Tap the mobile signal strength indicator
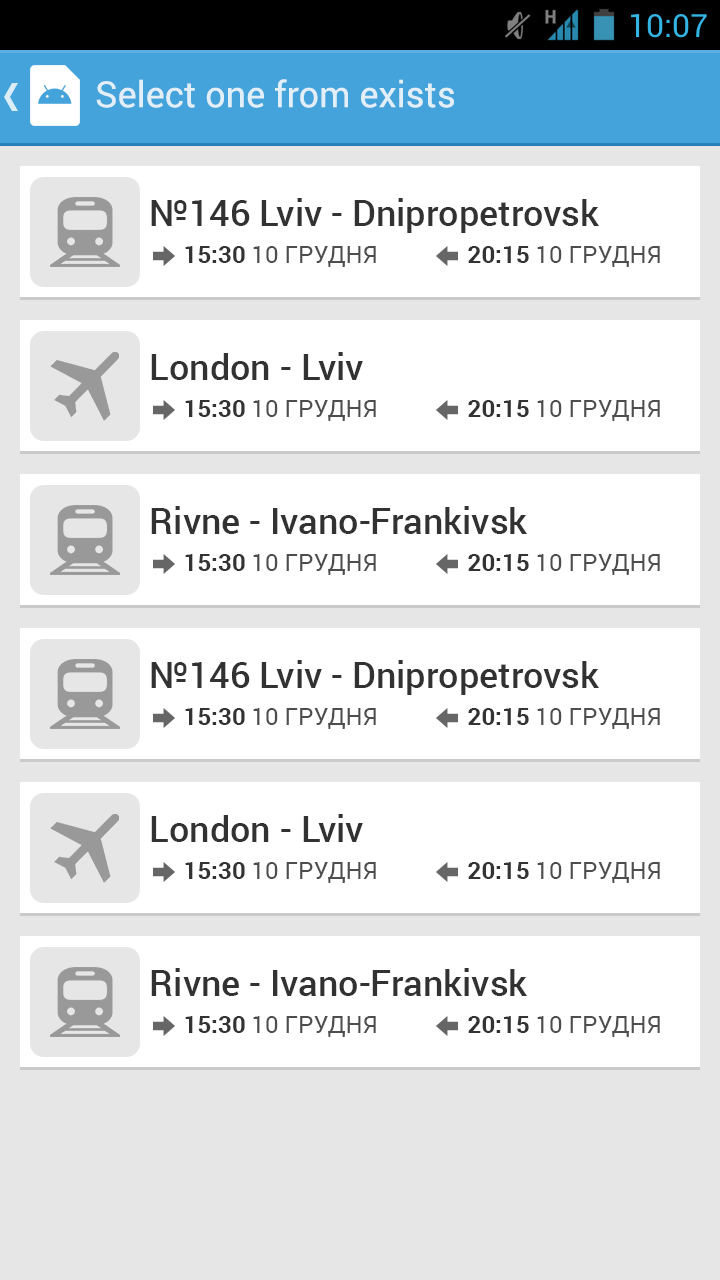Screen dimensions: 720x1280 562,25
